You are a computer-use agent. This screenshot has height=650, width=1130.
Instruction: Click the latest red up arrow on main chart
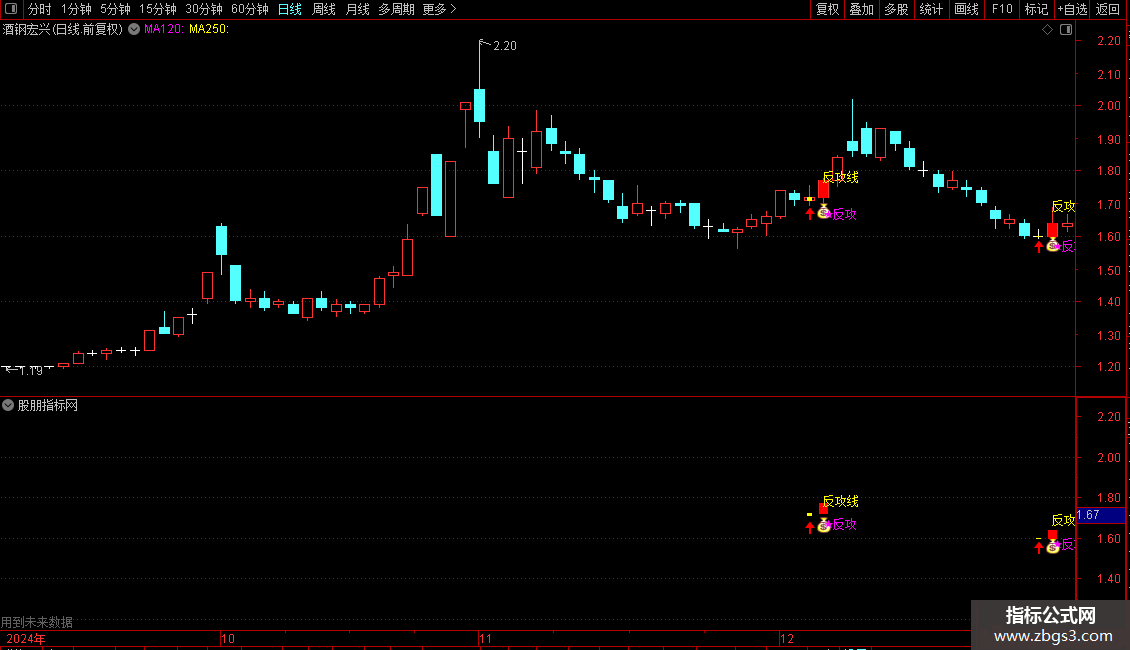1038,246
